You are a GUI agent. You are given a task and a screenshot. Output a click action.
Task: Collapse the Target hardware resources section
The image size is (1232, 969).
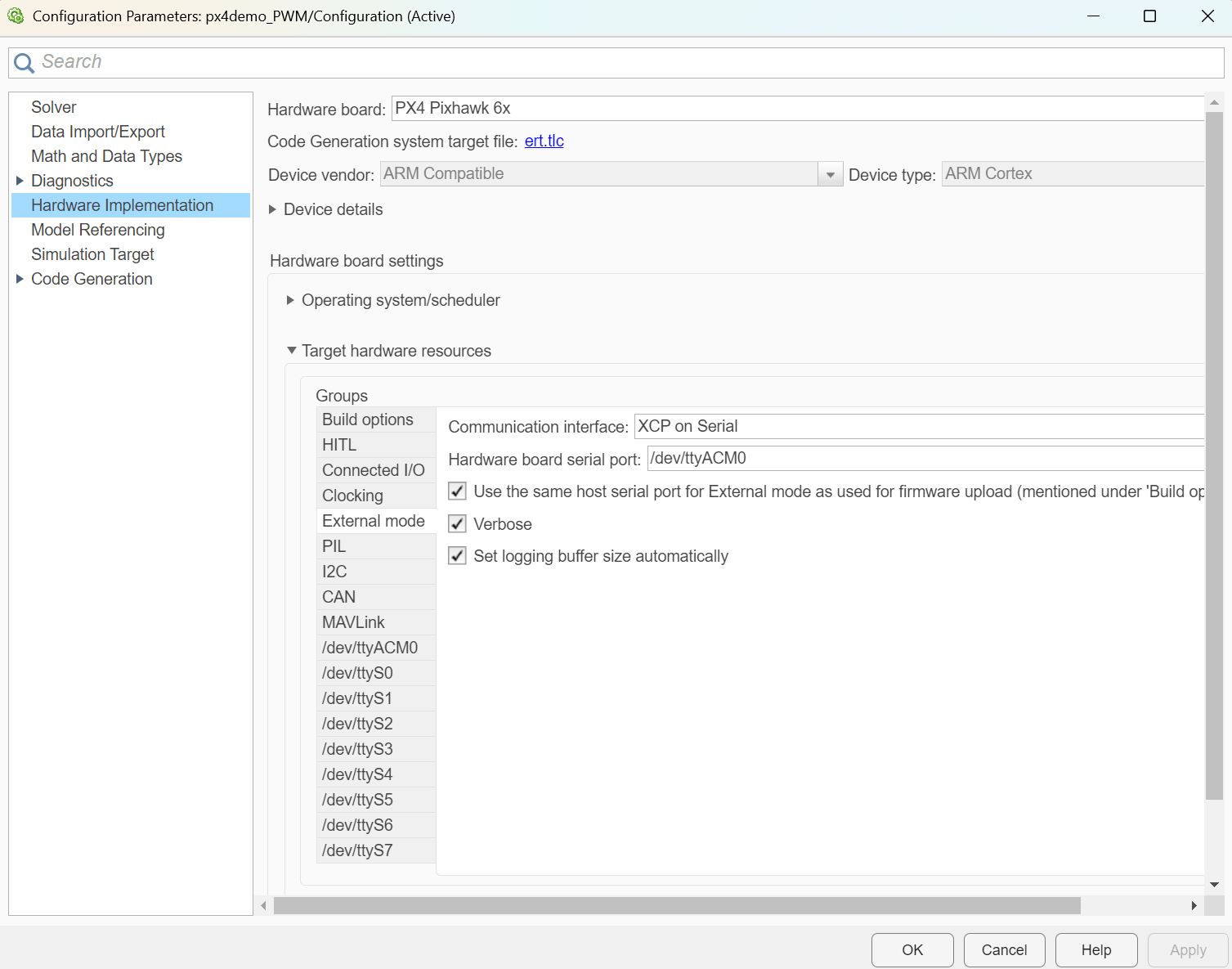click(x=292, y=350)
